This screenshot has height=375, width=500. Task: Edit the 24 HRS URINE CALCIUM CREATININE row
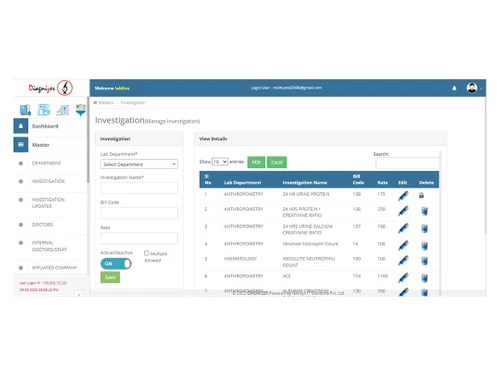coord(403,228)
